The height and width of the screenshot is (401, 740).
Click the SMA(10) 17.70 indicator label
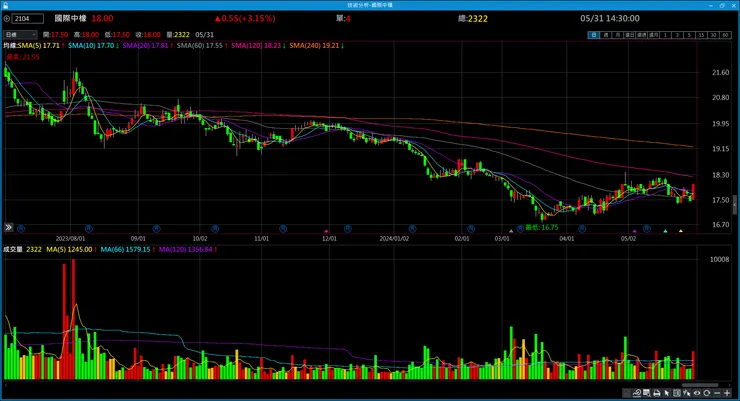click(x=91, y=45)
